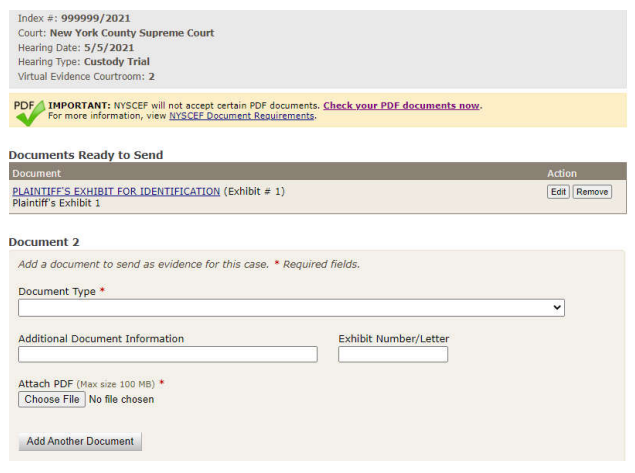
Task: Click the green PDF checkmark icon
Action: click(29, 111)
